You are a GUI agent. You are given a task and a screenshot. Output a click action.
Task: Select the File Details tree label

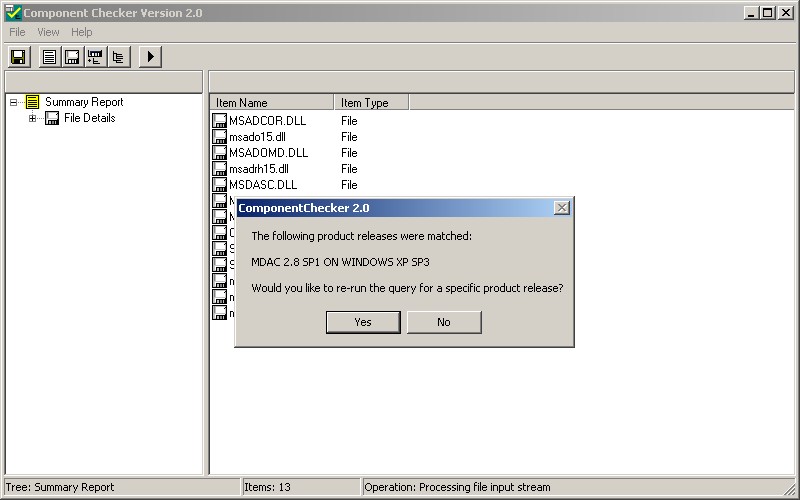(x=90, y=118)
